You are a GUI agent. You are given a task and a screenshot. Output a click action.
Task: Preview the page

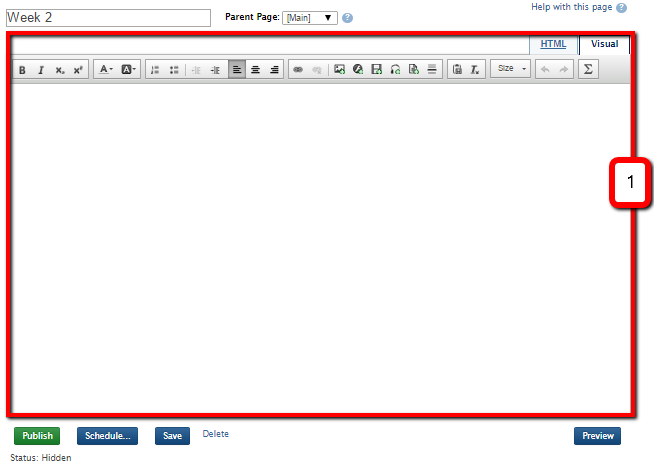click(597, 436)
